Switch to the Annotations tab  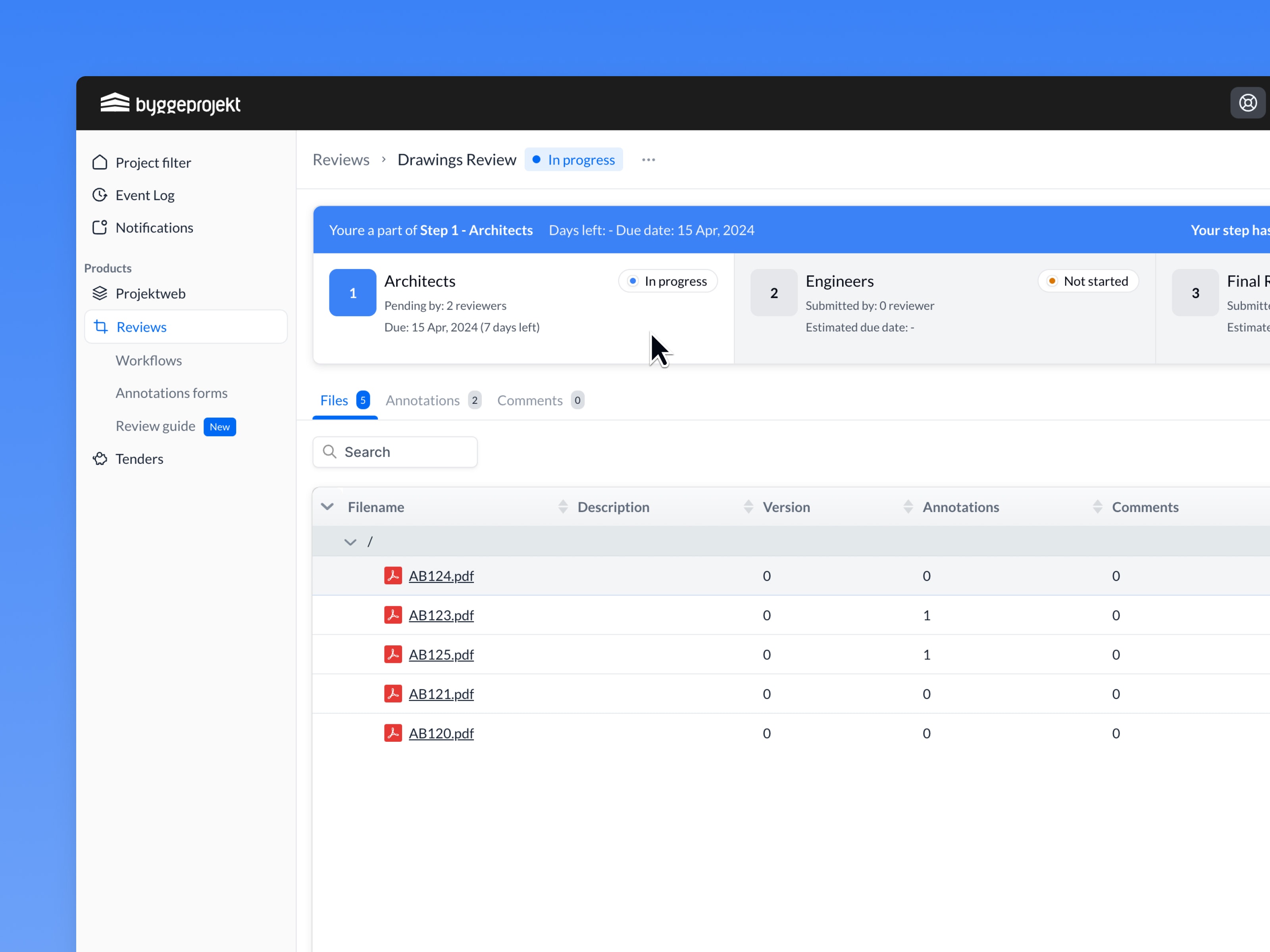[423, 400]
